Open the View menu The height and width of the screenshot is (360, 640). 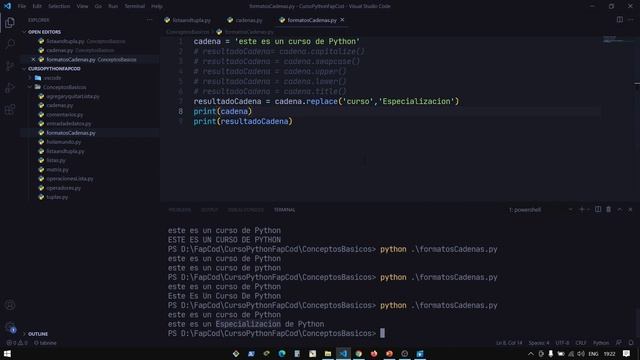click(82, 6)
